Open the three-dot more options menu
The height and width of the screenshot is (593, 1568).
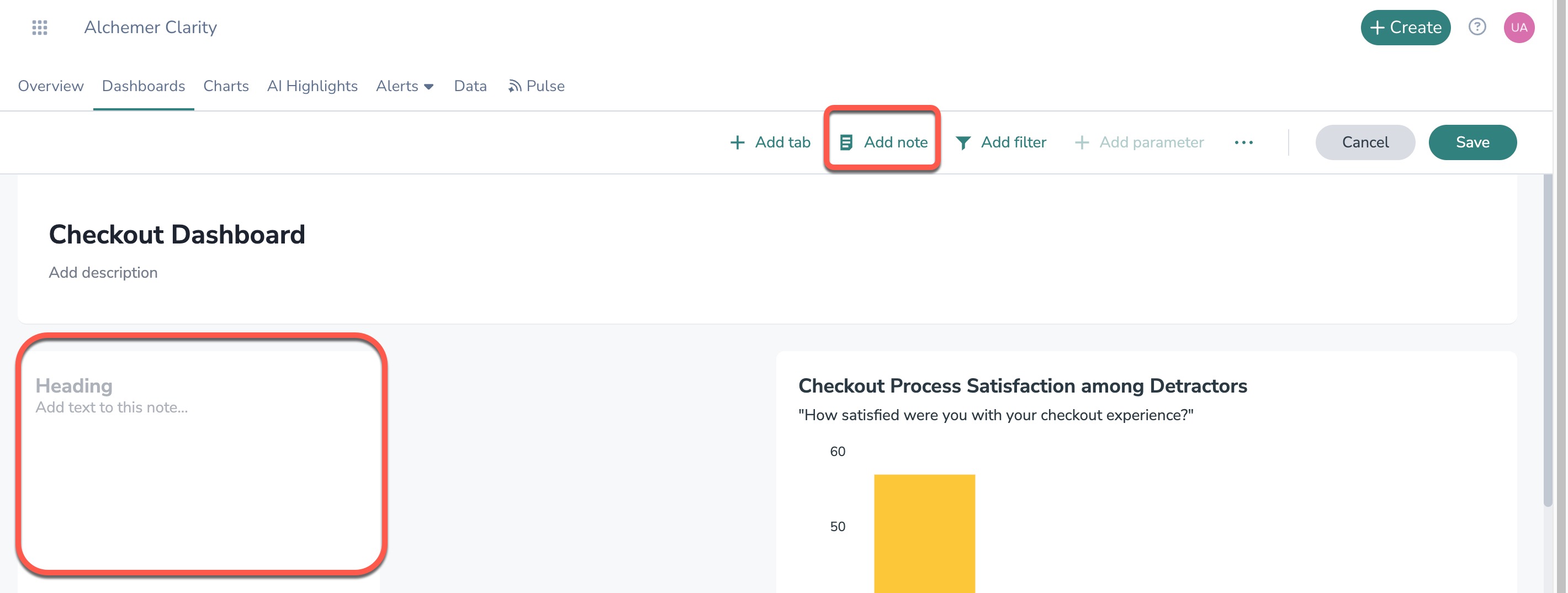click(x=1243, y=142)
